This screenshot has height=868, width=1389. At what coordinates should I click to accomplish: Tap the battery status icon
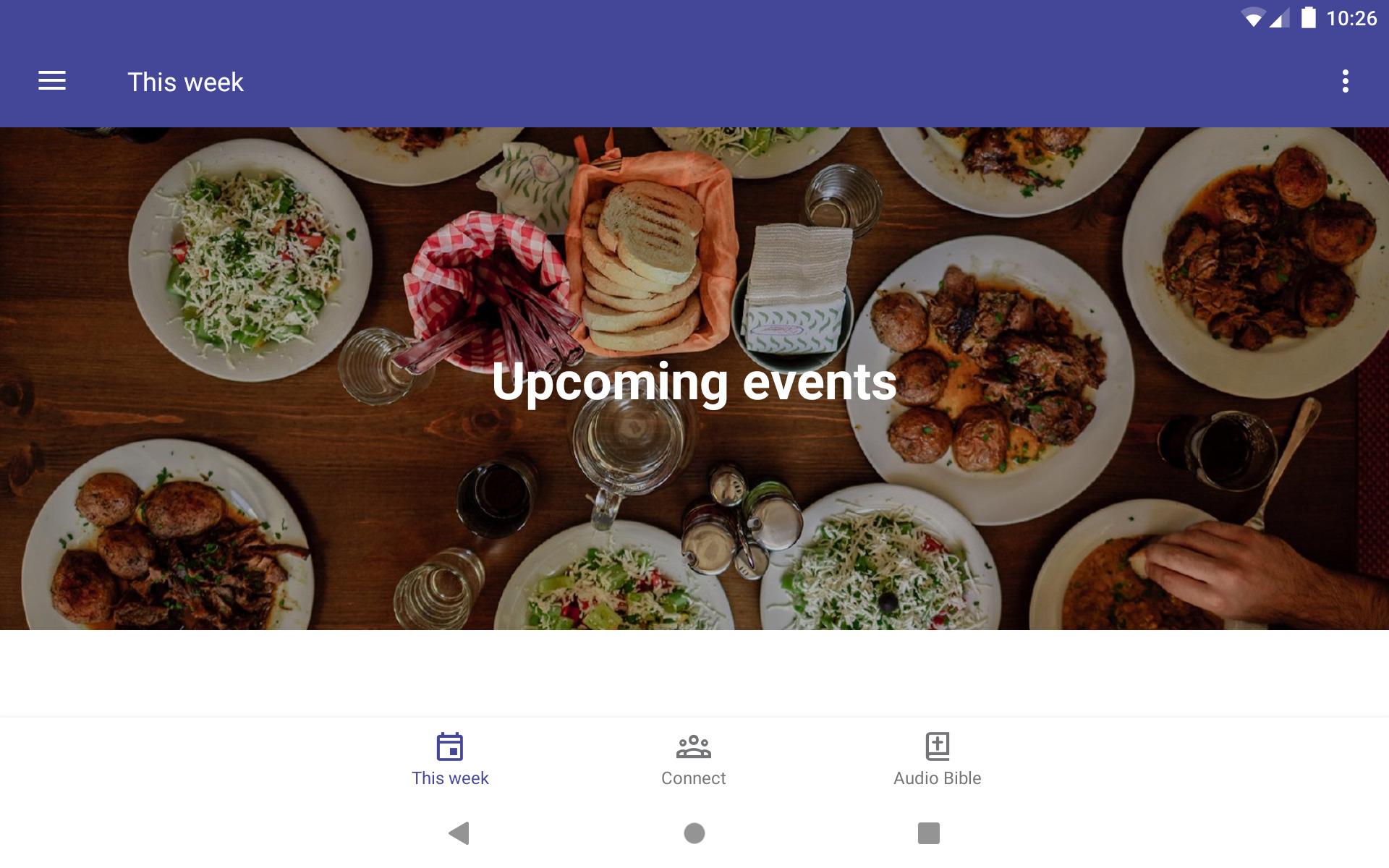tap(1308, 17)
